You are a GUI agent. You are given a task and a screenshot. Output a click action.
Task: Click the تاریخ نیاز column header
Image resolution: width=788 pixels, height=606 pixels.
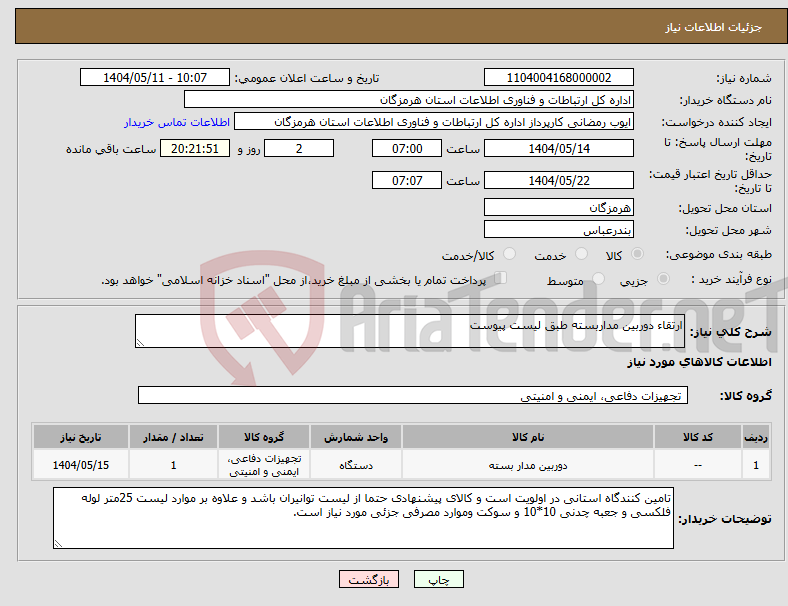pos(81,437)
